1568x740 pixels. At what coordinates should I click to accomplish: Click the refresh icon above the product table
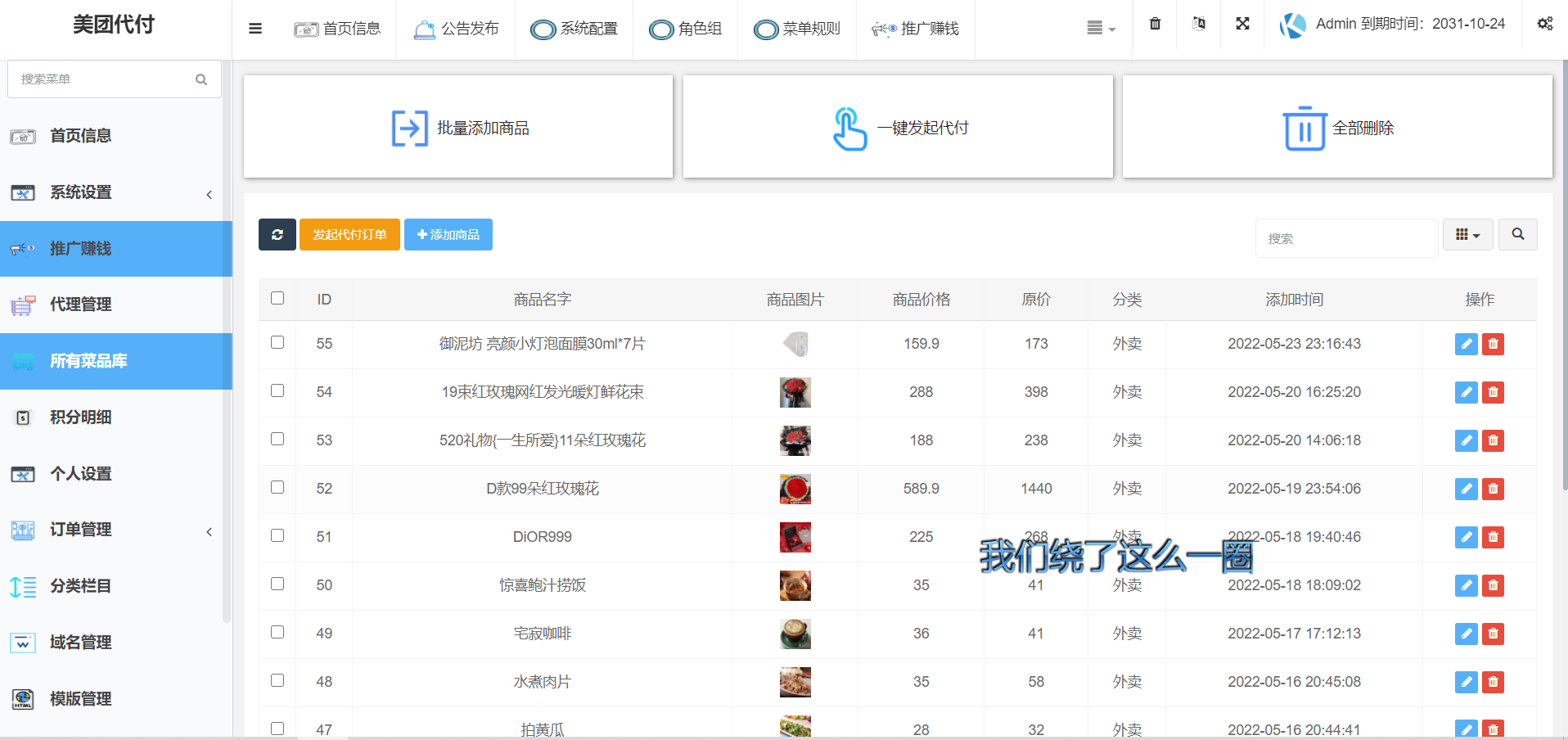(x=277, y=234)
